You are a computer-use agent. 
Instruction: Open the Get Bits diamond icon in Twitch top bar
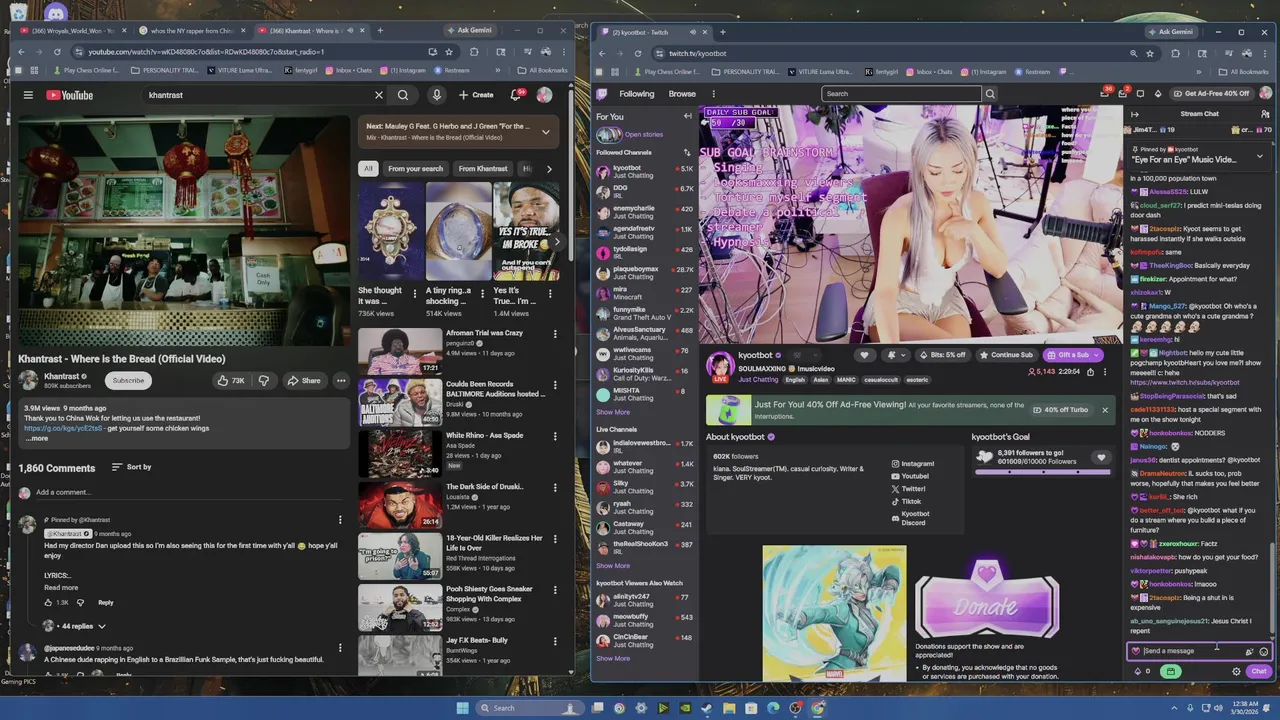click(1158, 93)
